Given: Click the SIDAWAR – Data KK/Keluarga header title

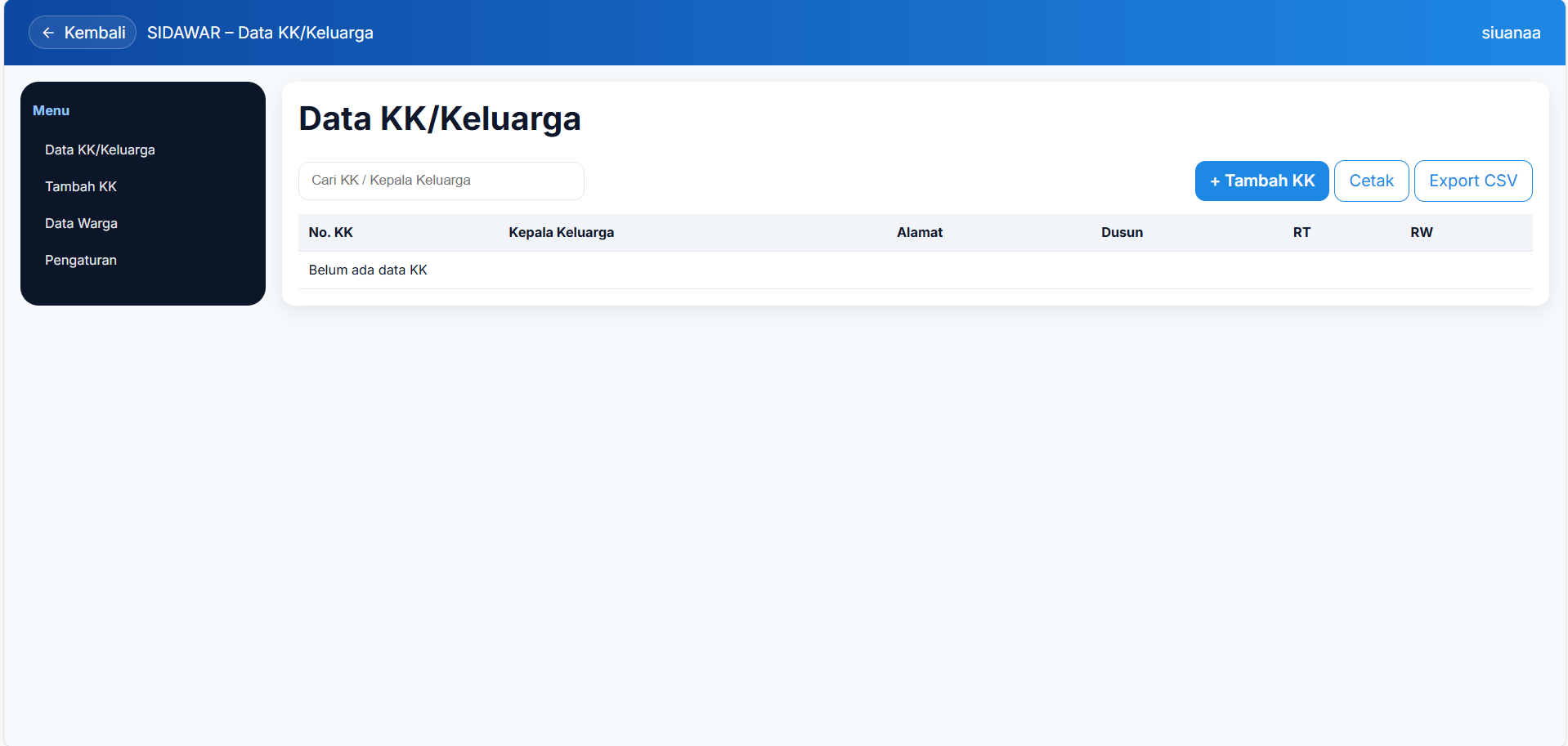Looking at the screenshot, I should pos(260,33).
